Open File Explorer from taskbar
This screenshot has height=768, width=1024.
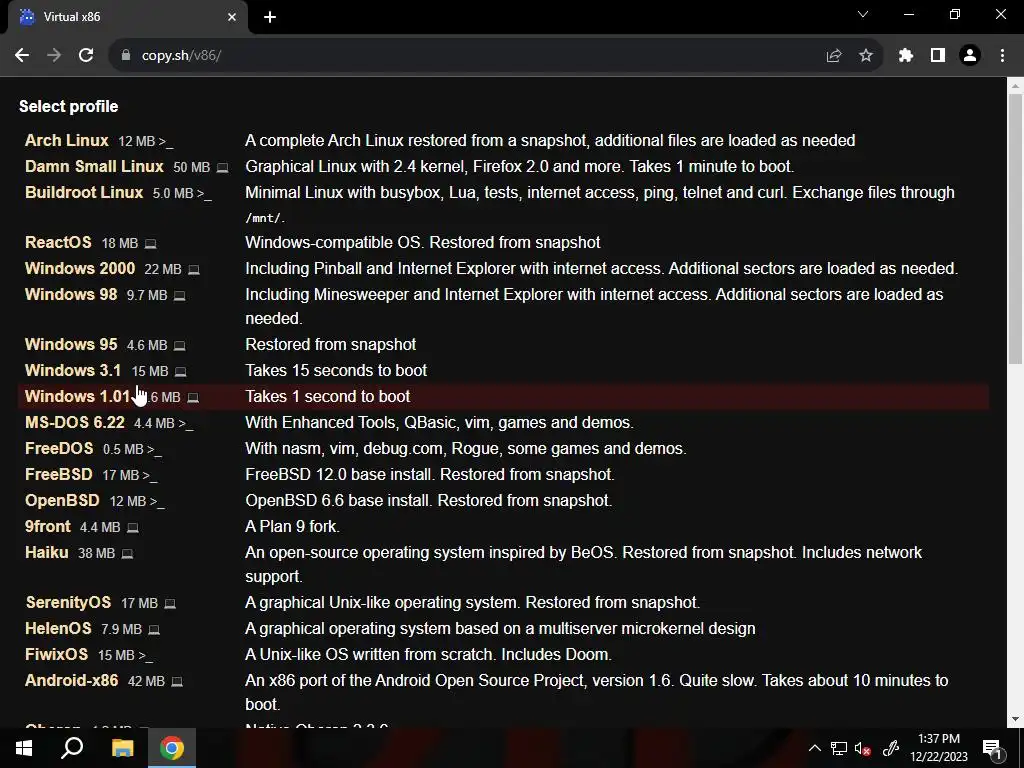click(122, 748)
